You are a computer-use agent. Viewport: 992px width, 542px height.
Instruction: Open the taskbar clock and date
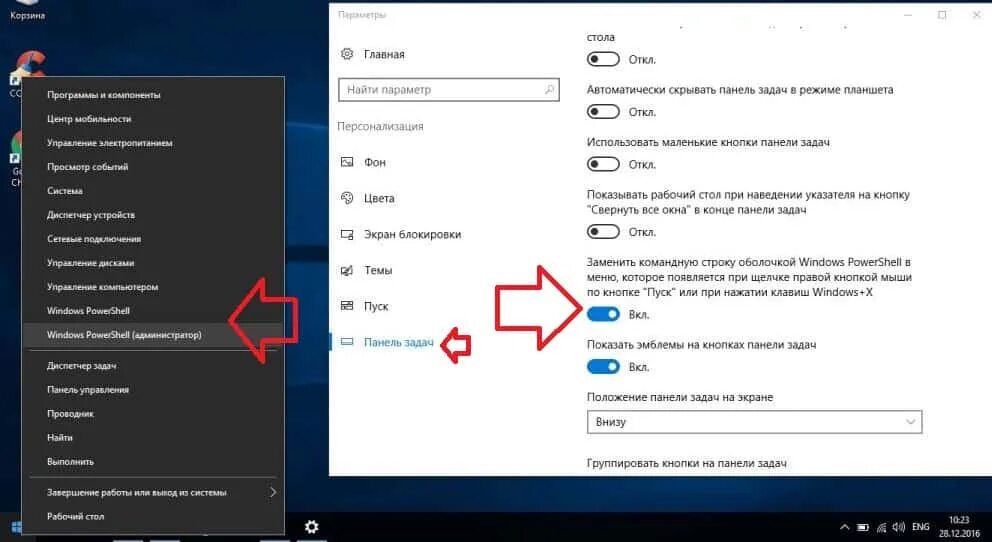(959, 527)
